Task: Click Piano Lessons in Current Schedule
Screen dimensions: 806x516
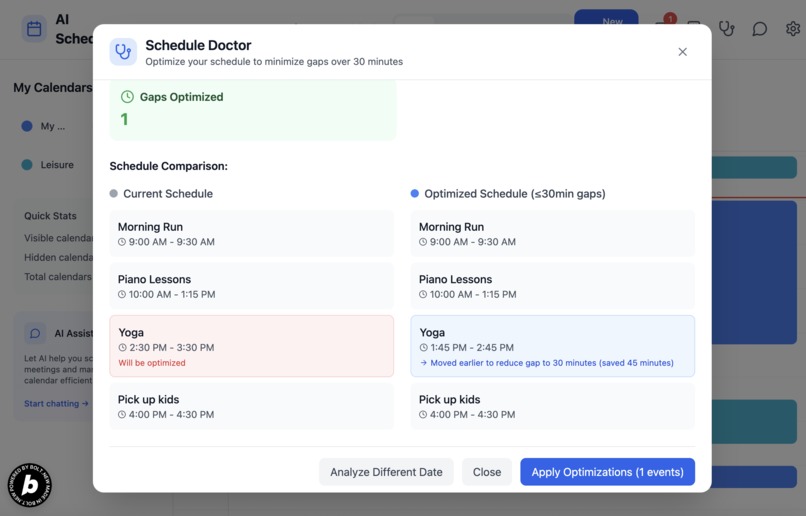Action: (x=251, y=286)
